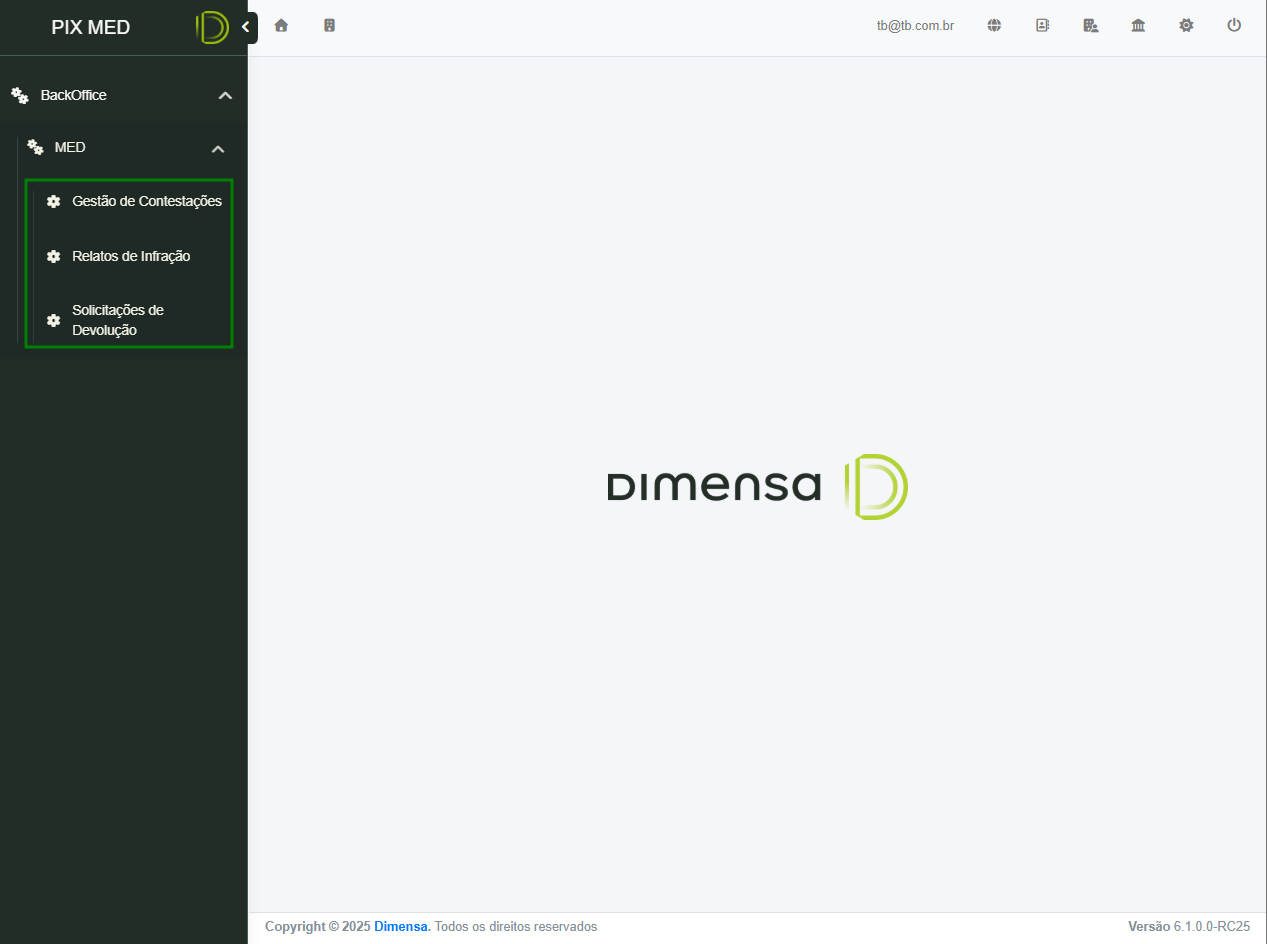Viewport: 1267px width, 944px height.
Task: Open the contact card icon
Action: click(1042, 26)
